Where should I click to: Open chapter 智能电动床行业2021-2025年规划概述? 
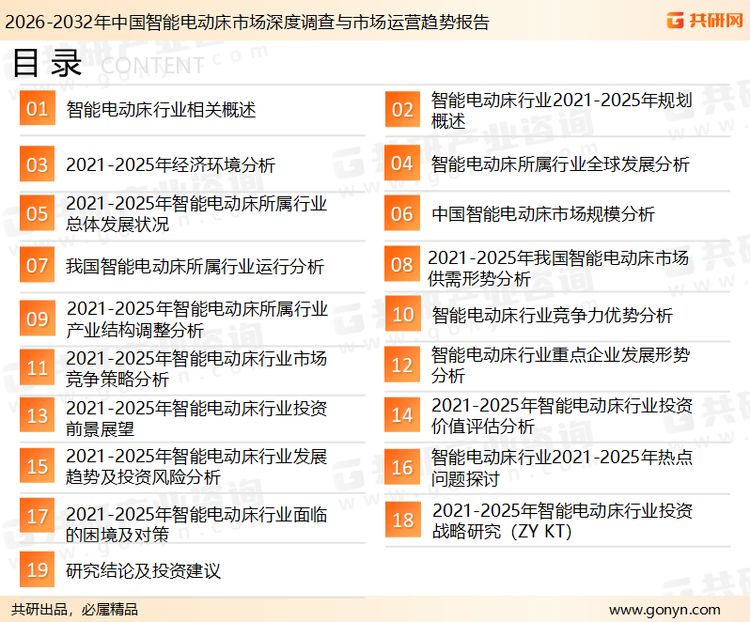(562, 111)
